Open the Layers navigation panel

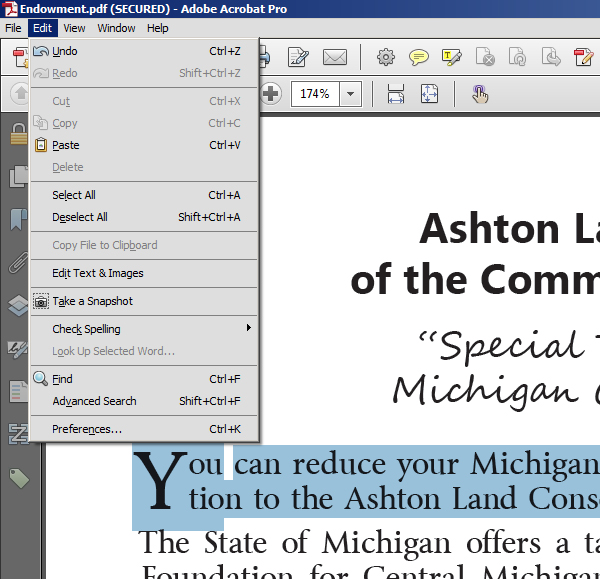click(18, 306)
